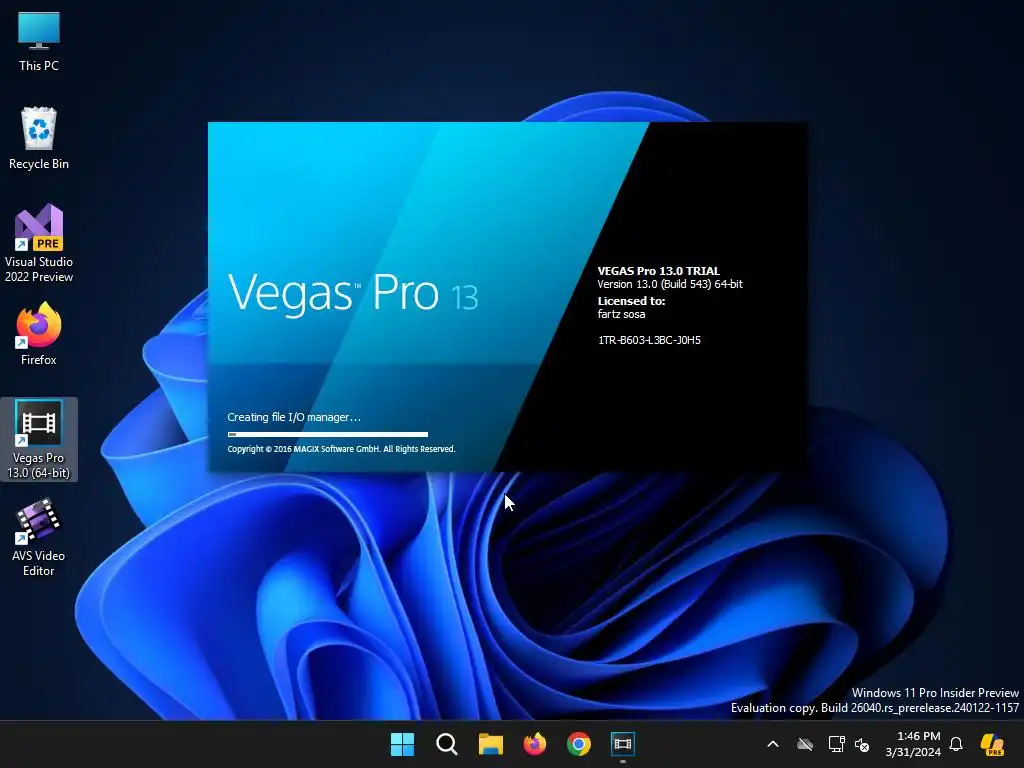Click 'Creating file I/O manager...' status text
1024x768 pixels.
(294, 417)
